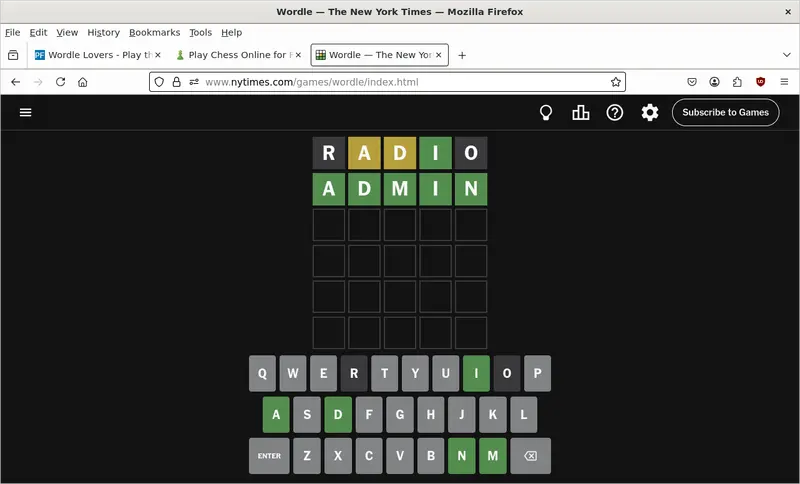Tap the Y key on the keyboard

click(415, 373)
